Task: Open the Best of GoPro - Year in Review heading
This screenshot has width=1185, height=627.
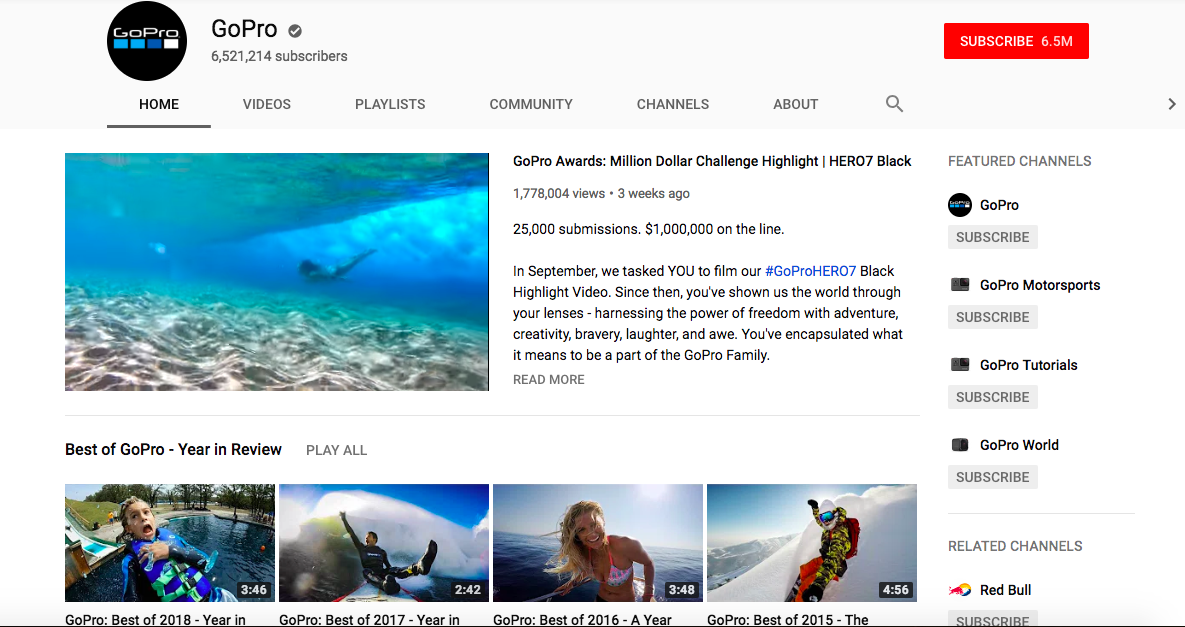Action: pyautogui.click(x=173, y=449)
